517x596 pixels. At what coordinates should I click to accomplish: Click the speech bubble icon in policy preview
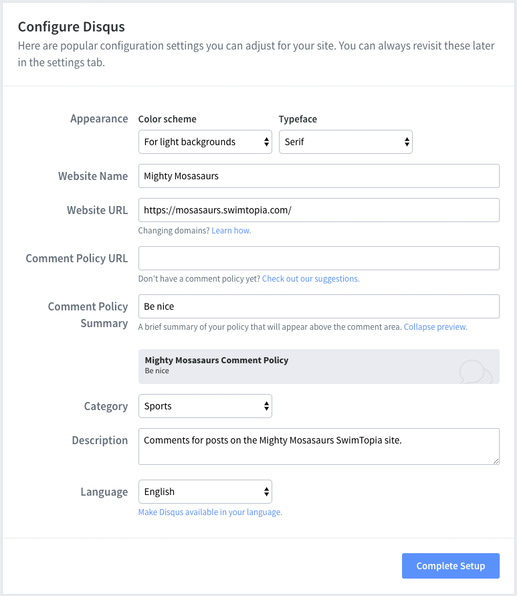click(475, 372)
